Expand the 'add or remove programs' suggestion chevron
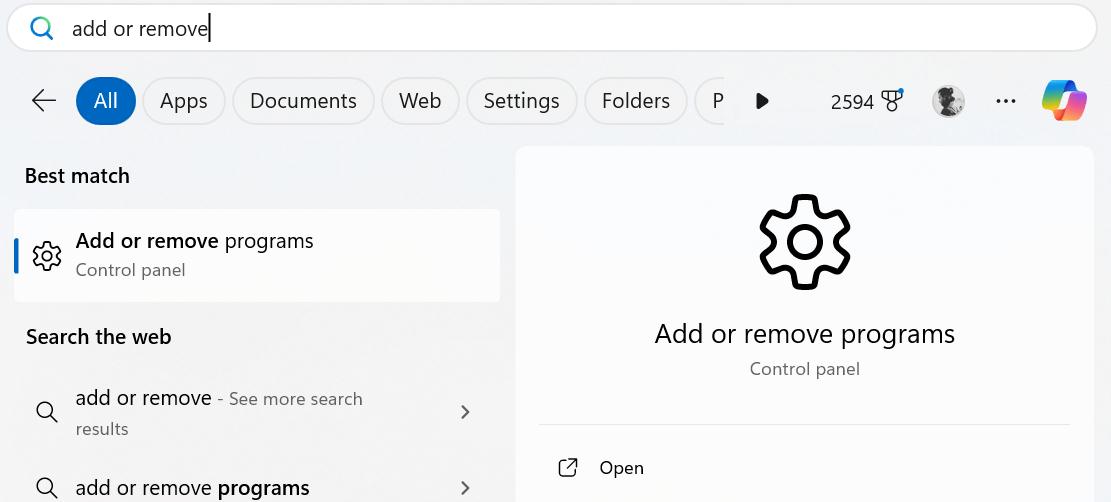Screen dimensions: 1111x502 465,488
